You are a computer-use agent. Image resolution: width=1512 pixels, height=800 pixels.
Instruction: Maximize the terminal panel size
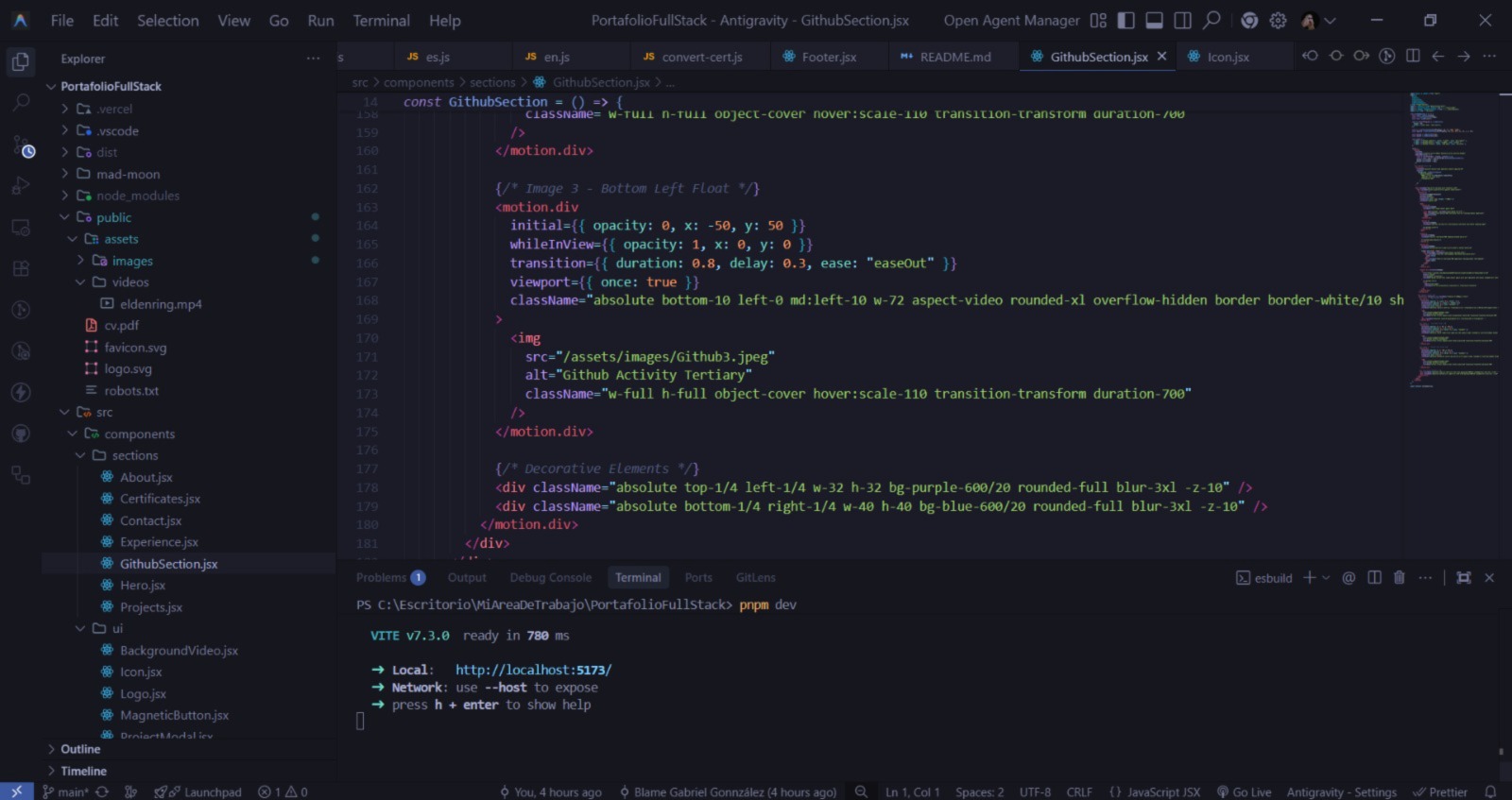pos(1464,578)
